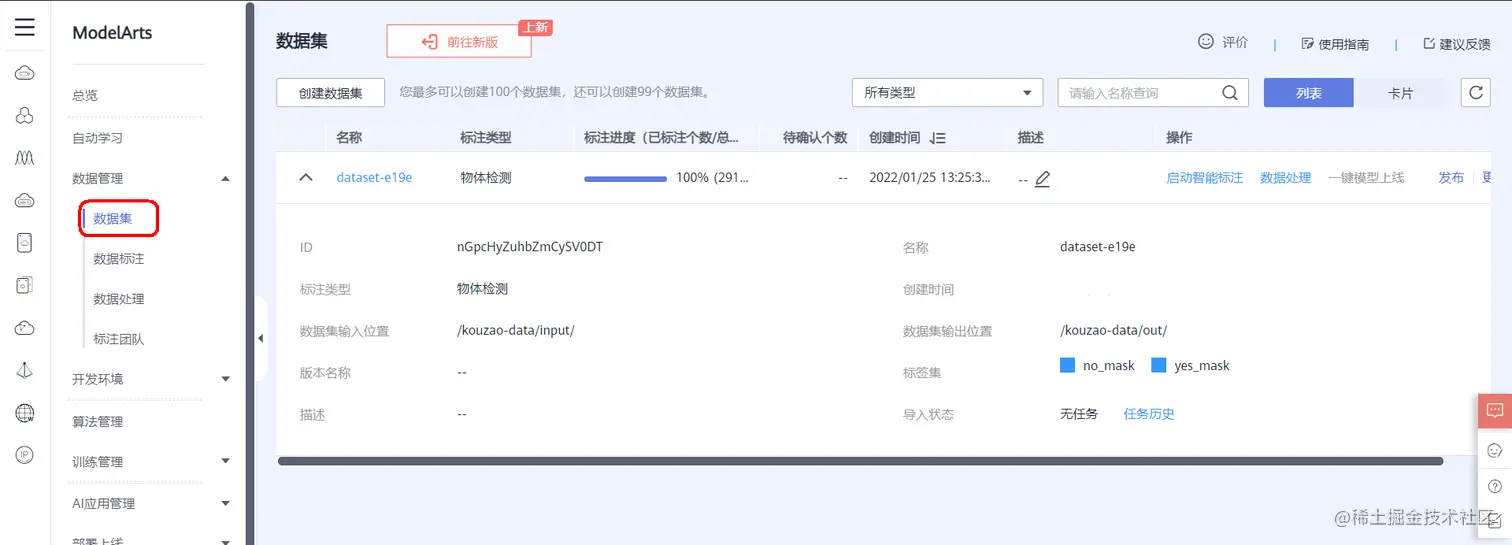Go to 数据处理 in the sidebar
The height and width of the screenshot is (545, 1512).
click(x=118, y=299)
